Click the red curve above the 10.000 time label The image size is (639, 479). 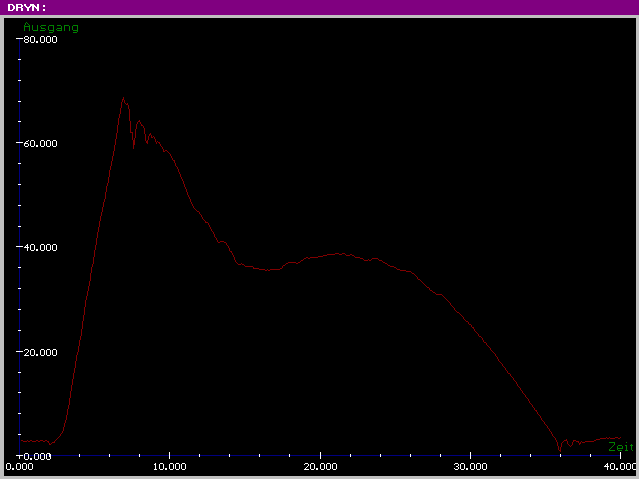pos(170,155)
